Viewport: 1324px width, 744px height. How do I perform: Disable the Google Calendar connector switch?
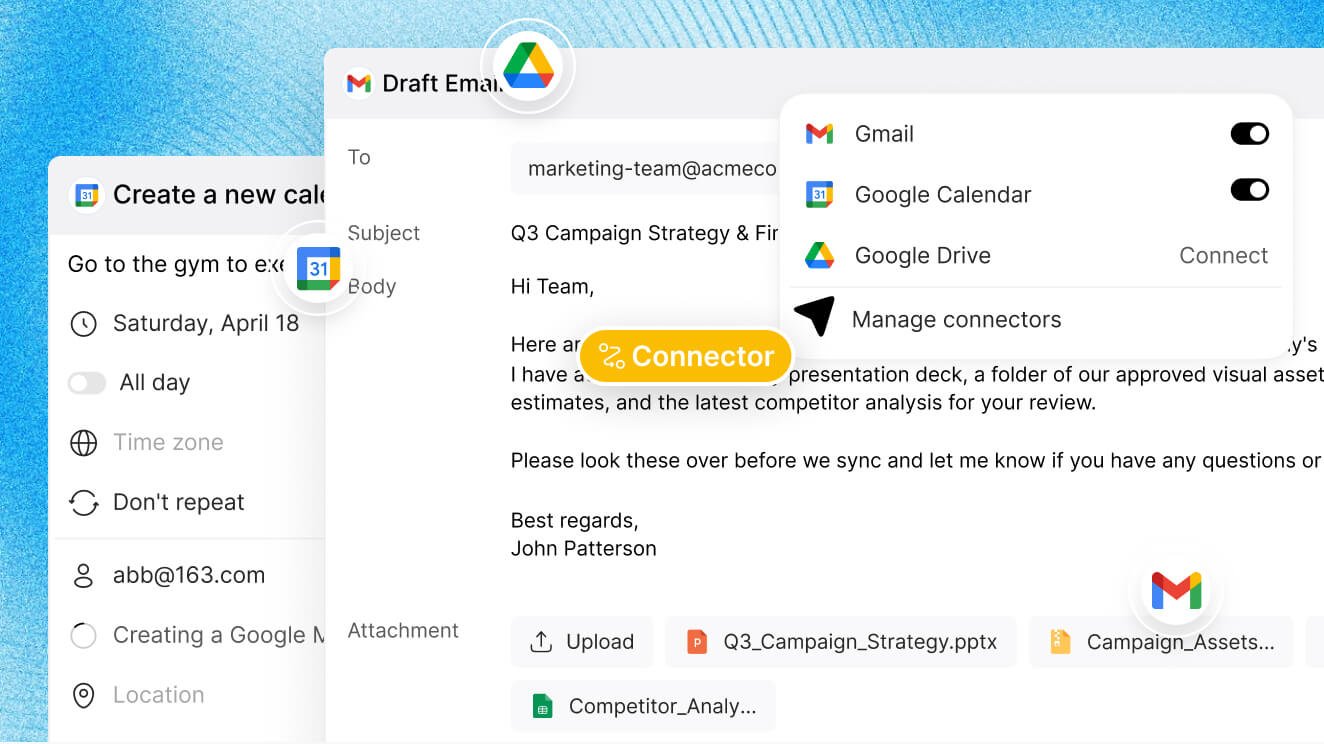pyautogui.click(x=1249, y=190)
